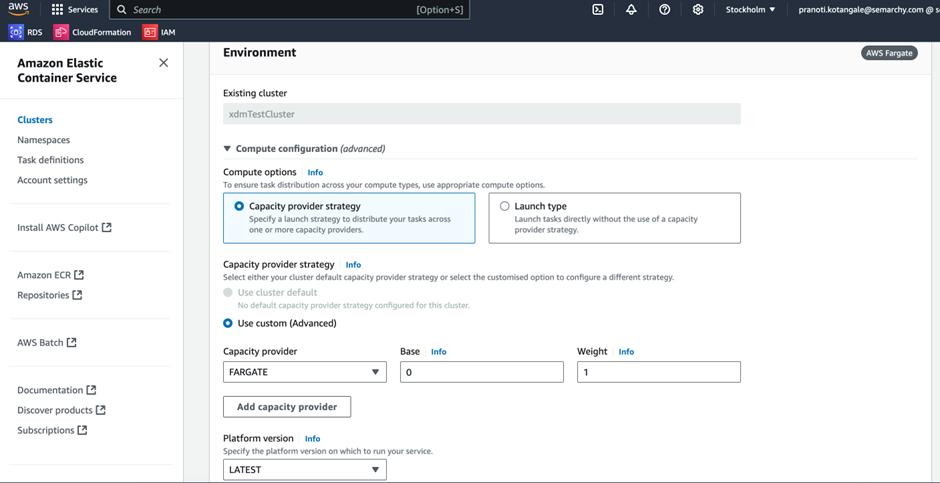Image resolution: width=940 pixels, height=483 pixels.
Task: Click external link icon next to Amazon ECR
Action: pos(79,275)
